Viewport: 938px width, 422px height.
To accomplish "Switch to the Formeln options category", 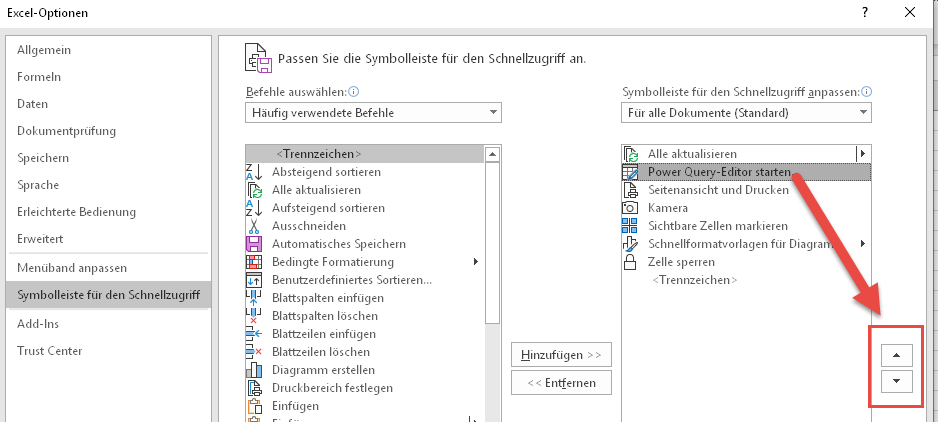I will (x=39, y=77).
